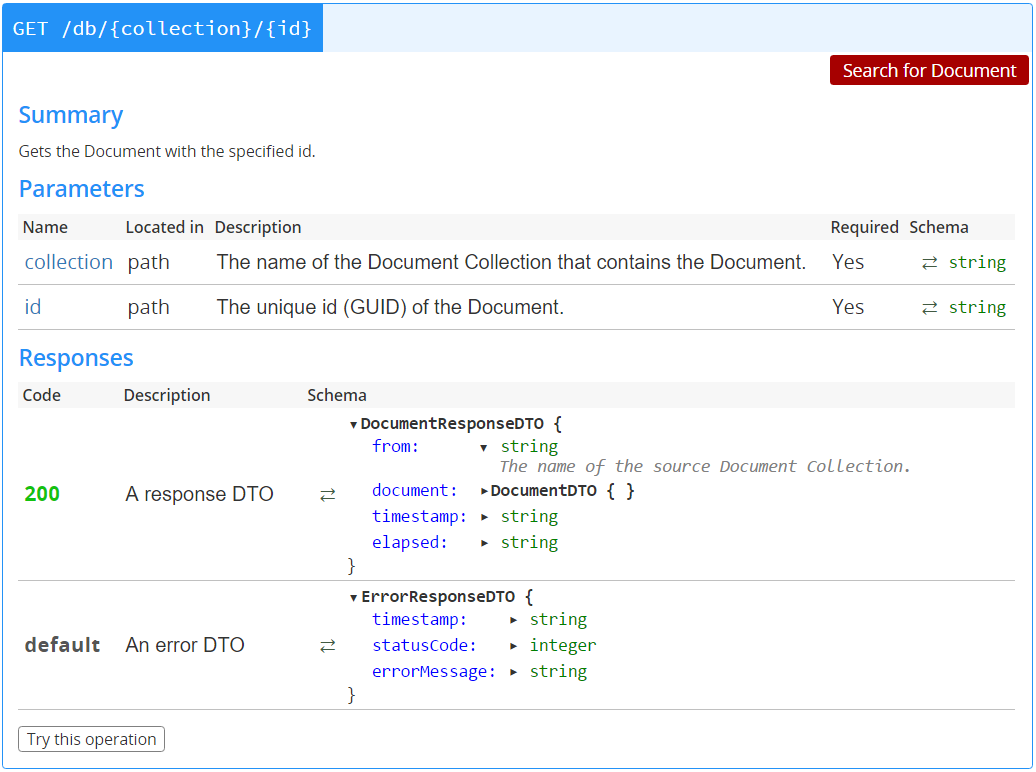1036x772 pixels.
Task: Click the Search for Document button
Action: [x=929, y=70]
